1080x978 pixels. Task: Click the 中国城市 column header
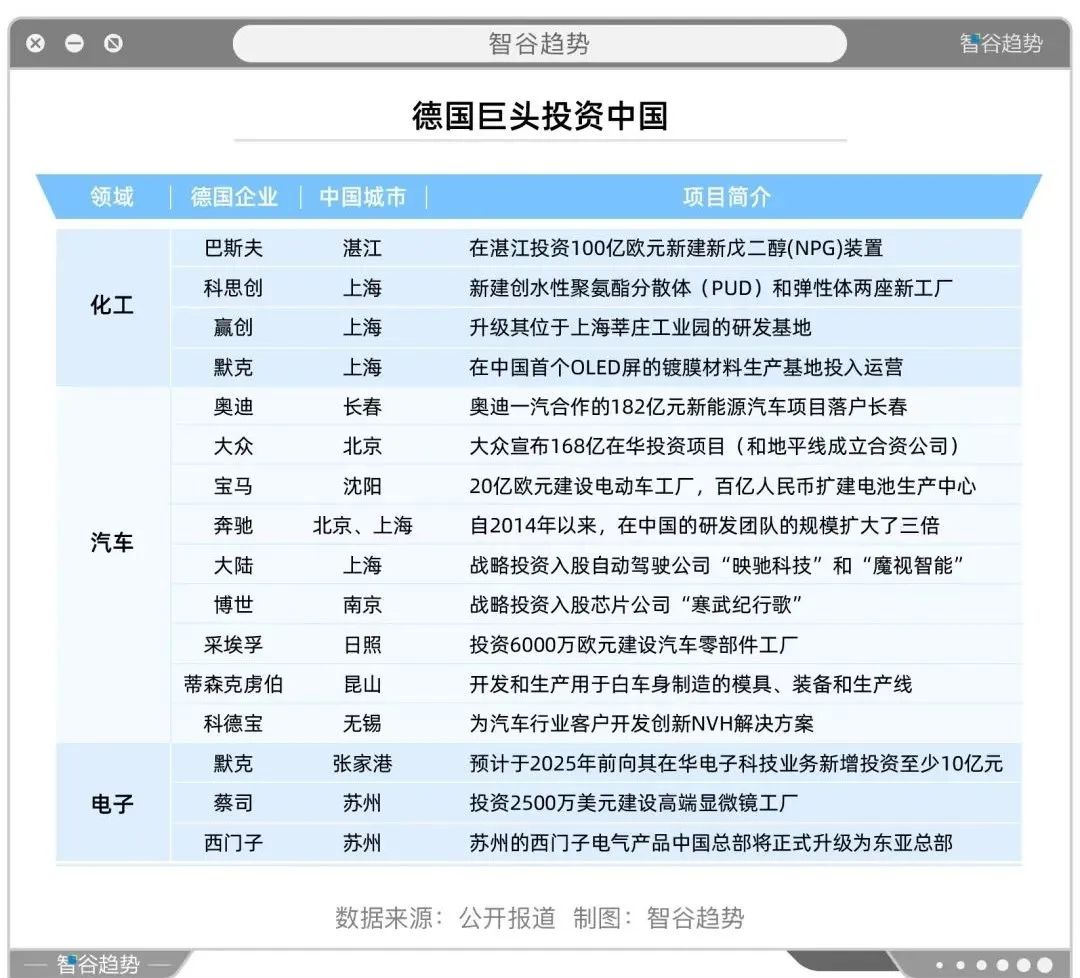pyautogui.click(x=363, y=197)
